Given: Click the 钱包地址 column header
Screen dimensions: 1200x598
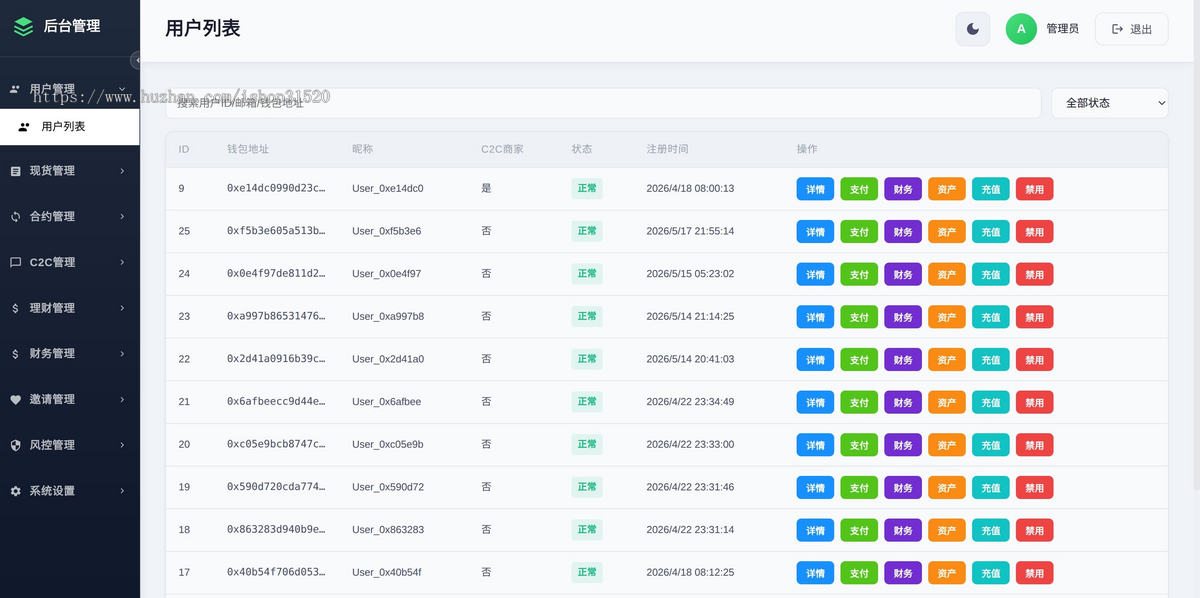Looking at the screenshot, I should coord(248,149).
